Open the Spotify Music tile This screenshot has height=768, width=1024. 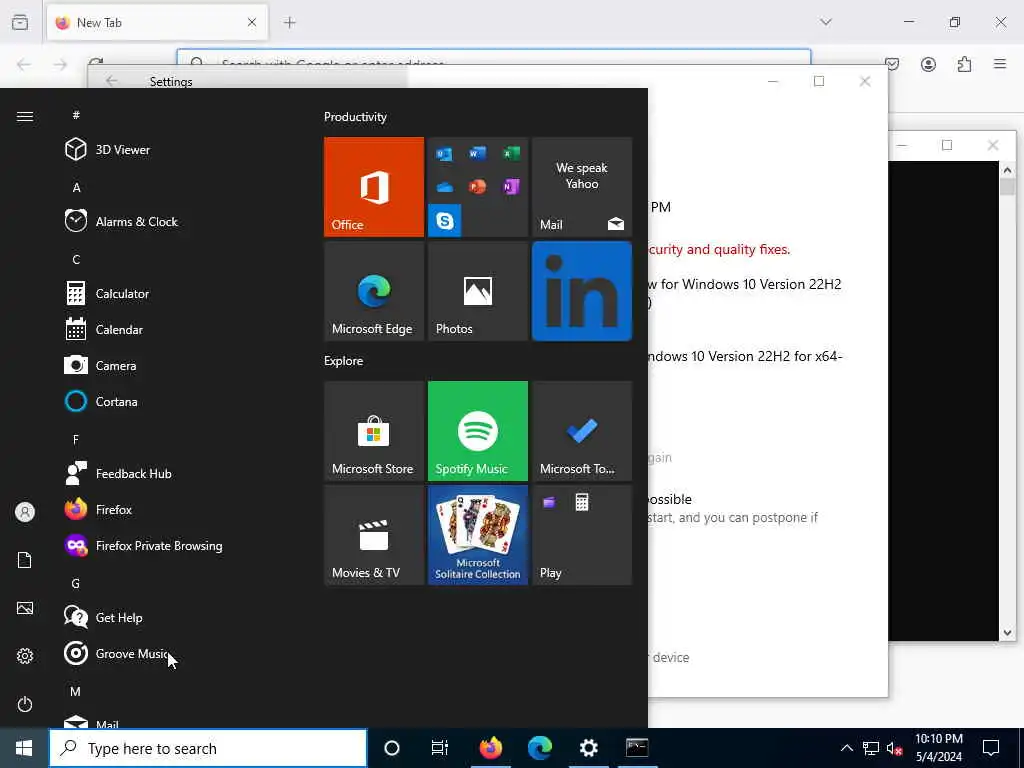coord(477,431)
